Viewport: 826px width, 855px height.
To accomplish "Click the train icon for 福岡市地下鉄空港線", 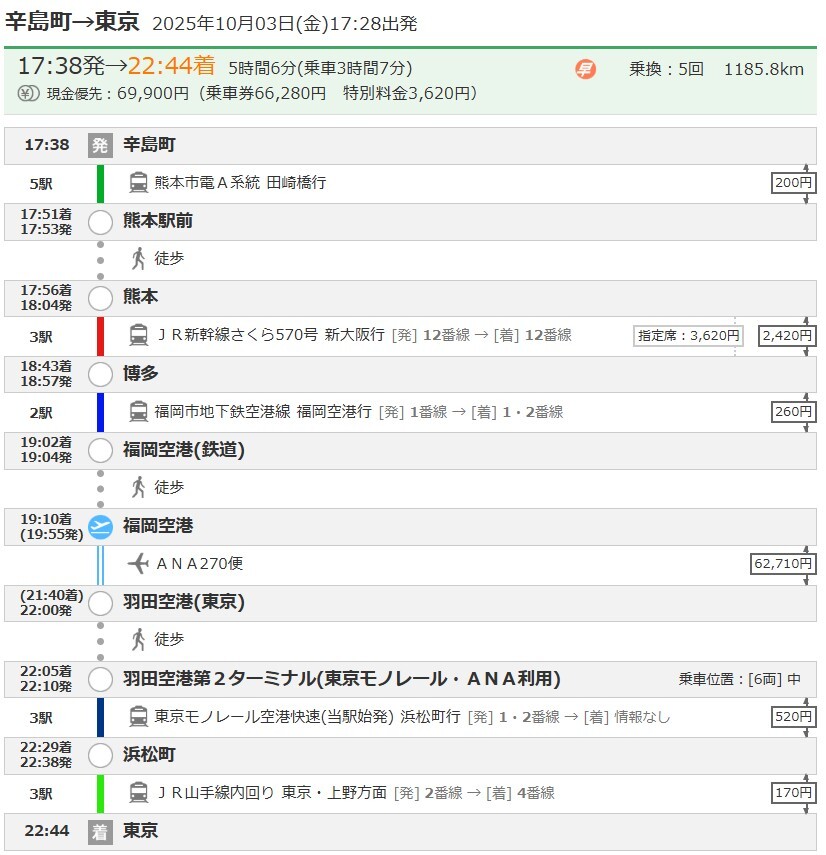I will click(138, 412).
